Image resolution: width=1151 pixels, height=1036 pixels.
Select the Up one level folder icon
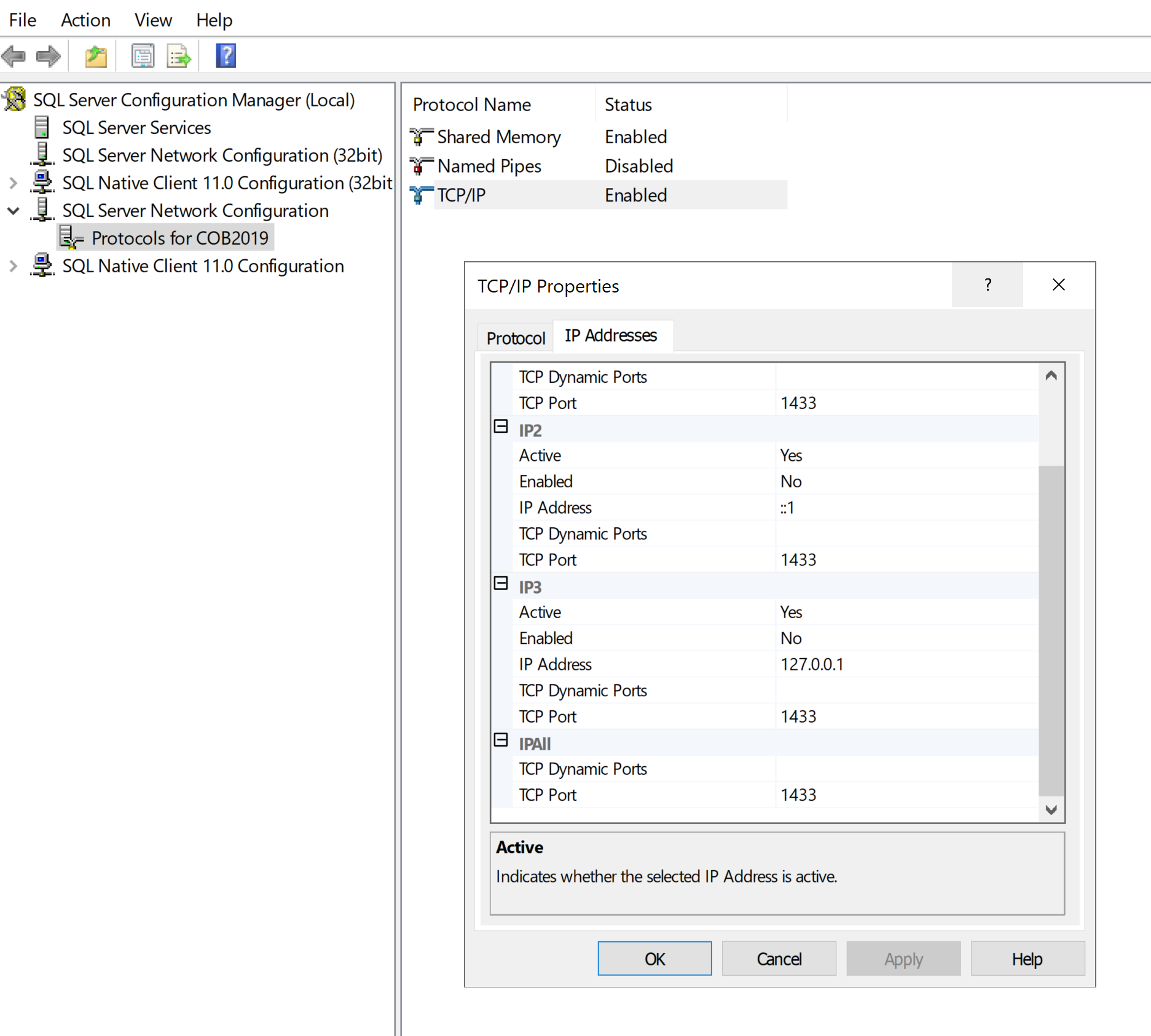pos(95,55)
